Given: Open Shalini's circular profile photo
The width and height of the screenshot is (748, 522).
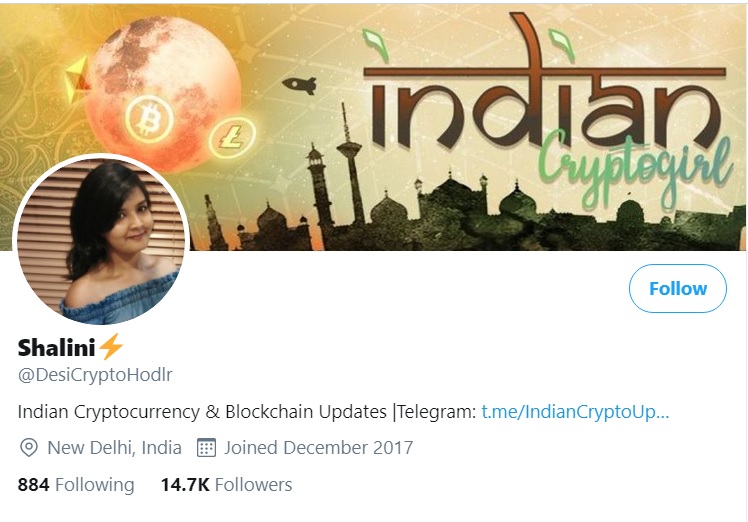Looking at the screenshot, I should [x=101, y=241].
